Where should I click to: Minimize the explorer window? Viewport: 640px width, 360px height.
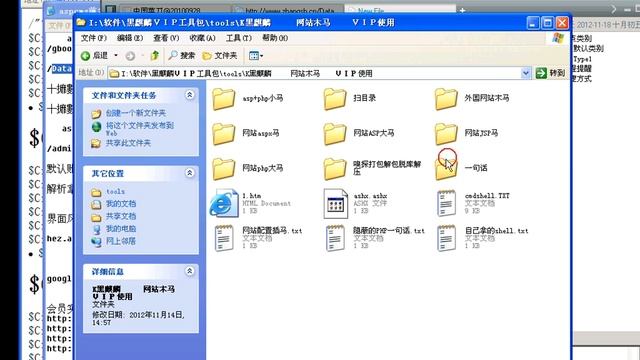point(533,23)
